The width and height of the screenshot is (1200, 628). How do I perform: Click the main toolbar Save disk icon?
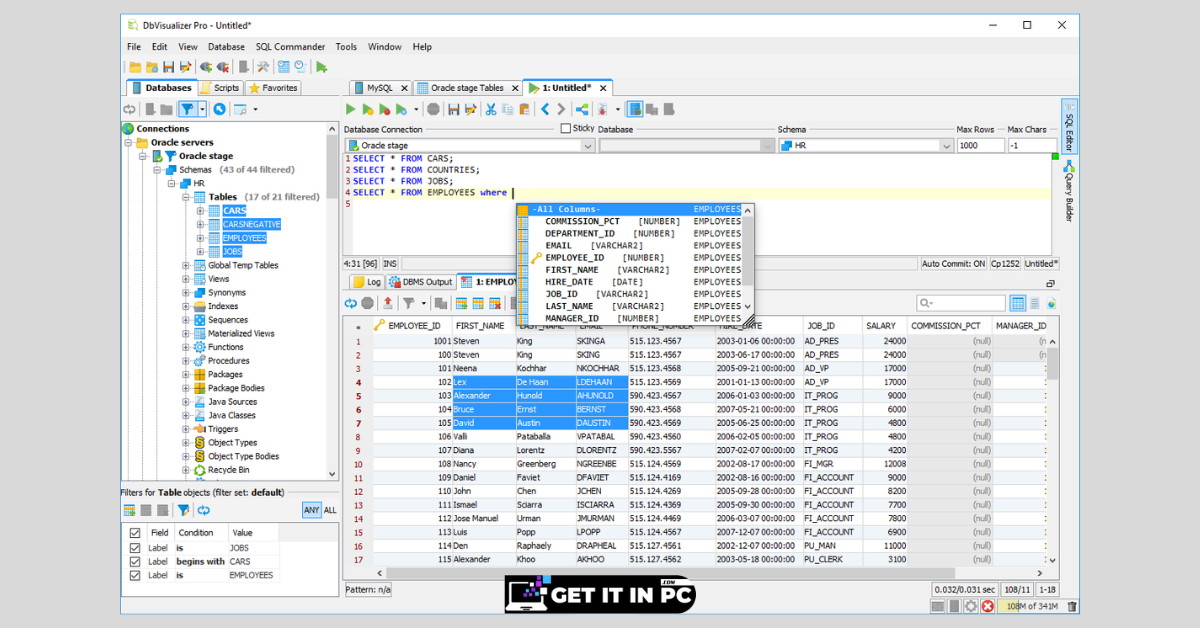(x=169, y=67)
